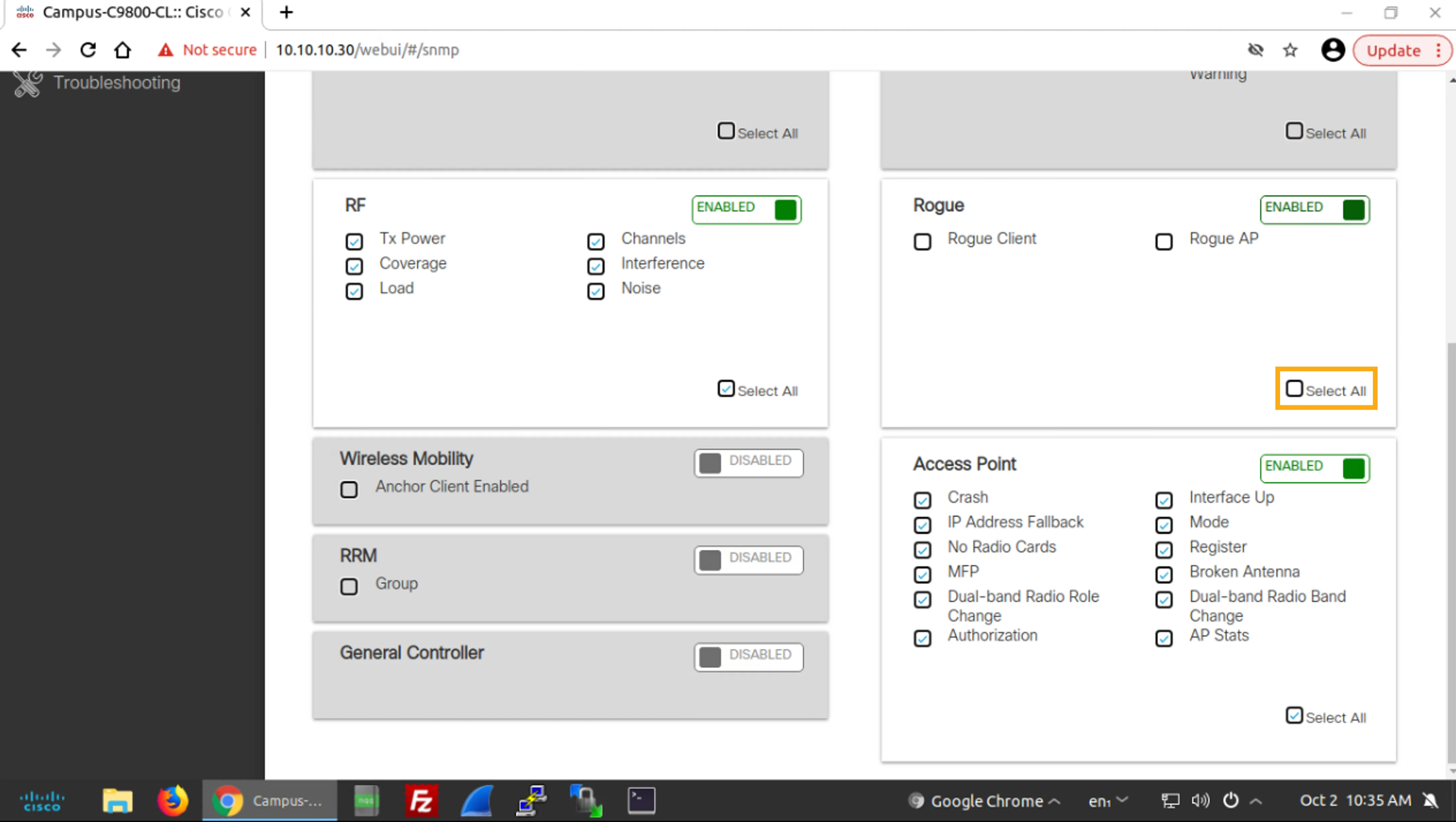The image size is (1456, 822).
Task: Uncheck the Tx Power checkbox
Action: (355, 241)
